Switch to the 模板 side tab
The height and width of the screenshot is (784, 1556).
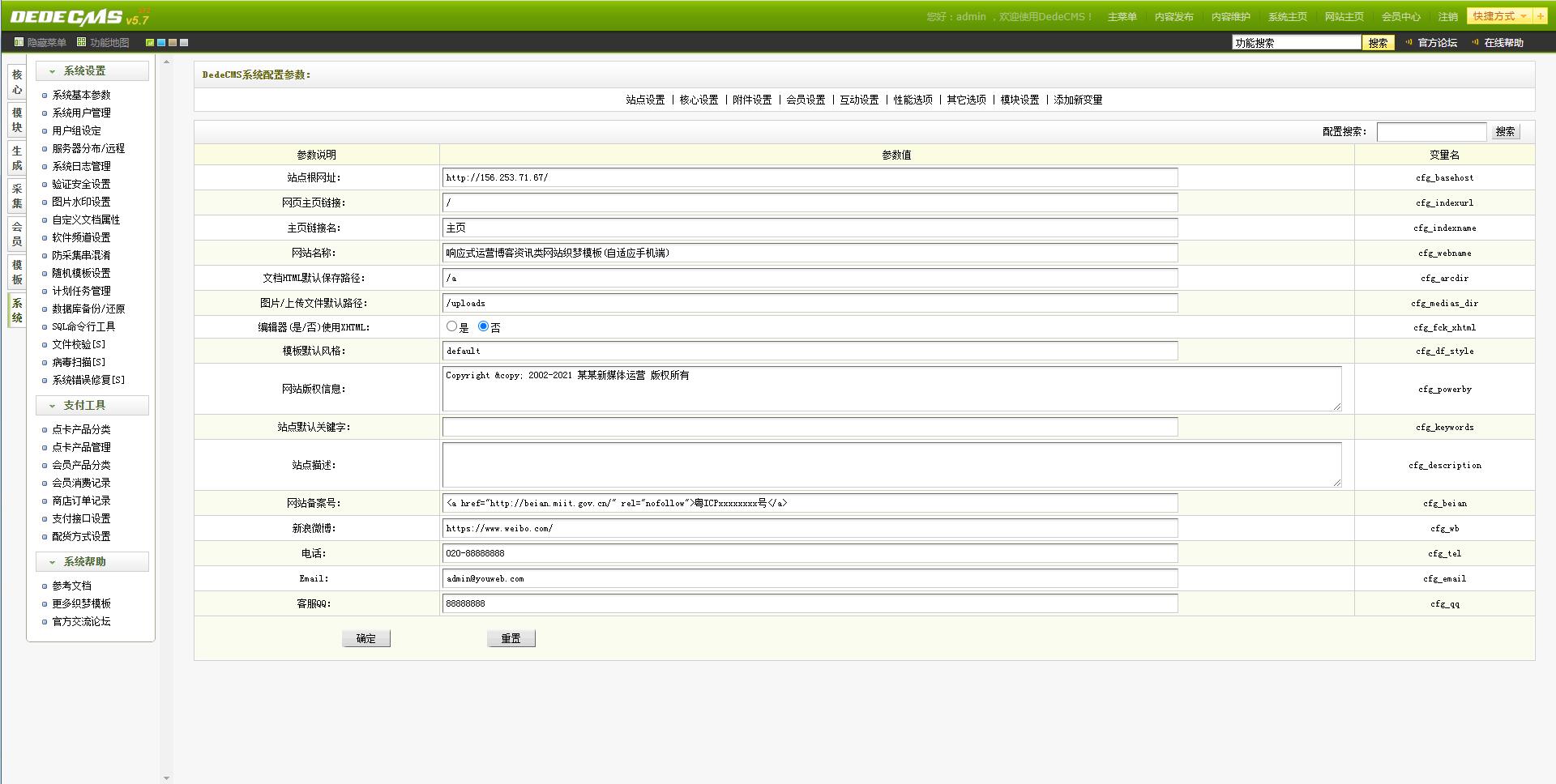point(16,272)
